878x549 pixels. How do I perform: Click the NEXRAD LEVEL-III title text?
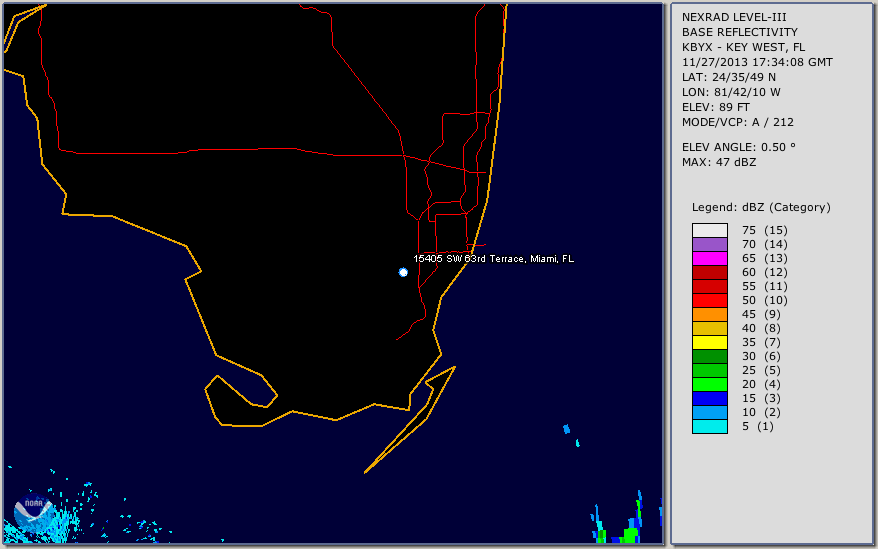click(734, 17)
